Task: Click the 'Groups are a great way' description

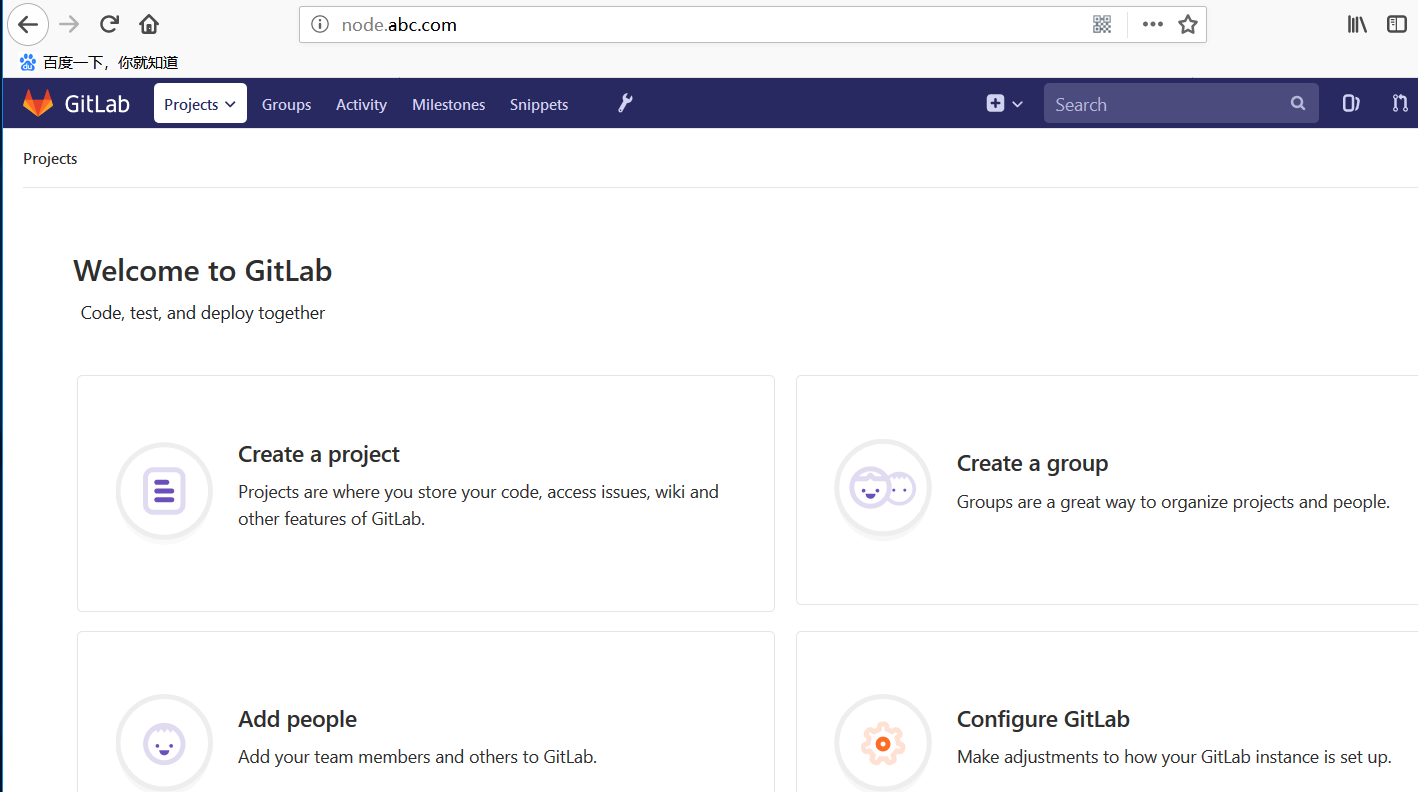Action: pos(1173,502)
